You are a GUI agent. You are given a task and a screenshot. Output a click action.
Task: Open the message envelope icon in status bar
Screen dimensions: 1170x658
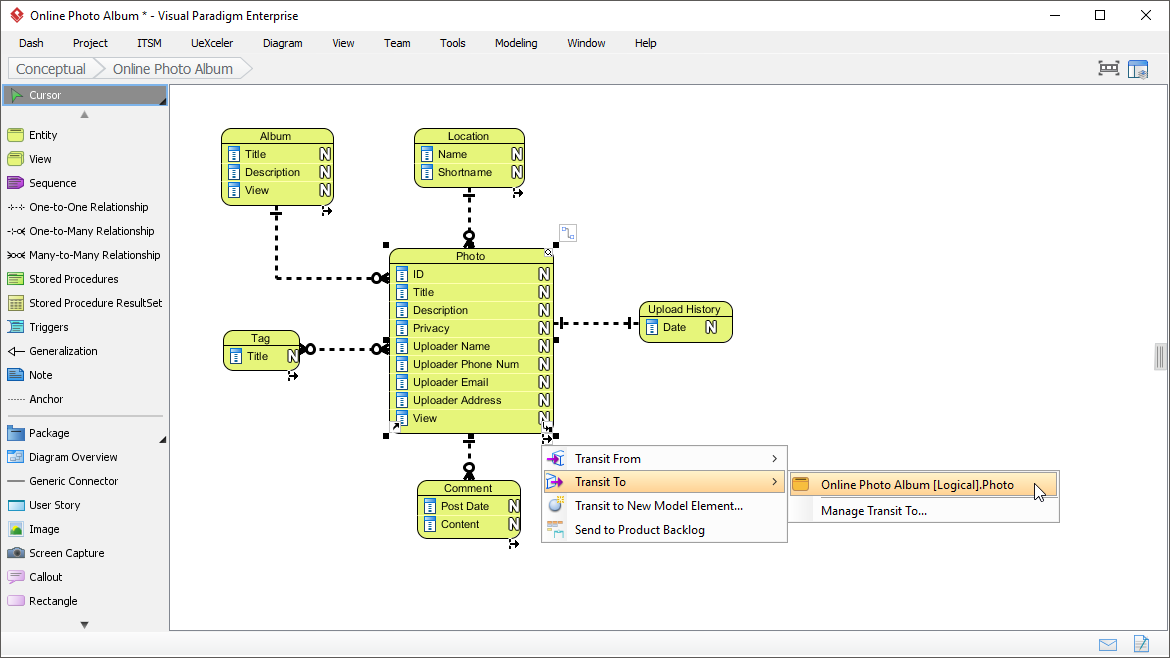point(1108,645)
